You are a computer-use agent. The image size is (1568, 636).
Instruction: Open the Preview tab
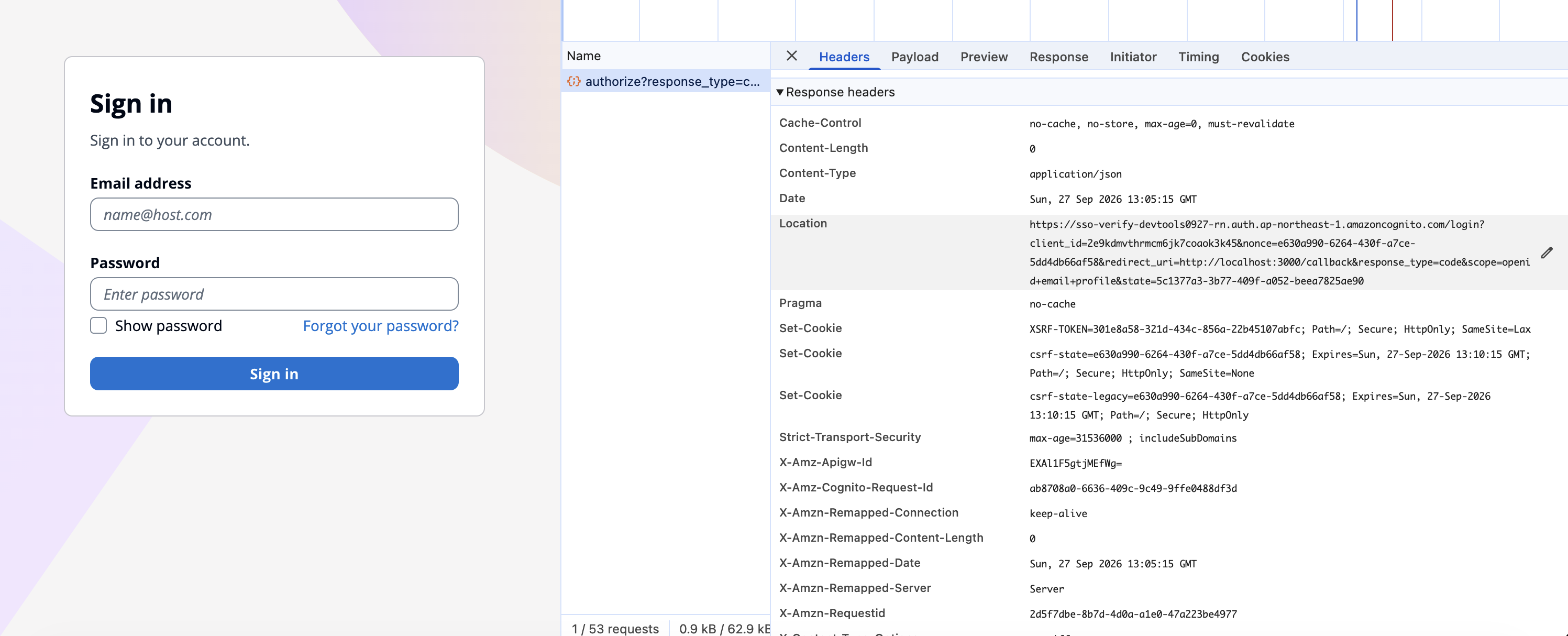click(984, 57)
